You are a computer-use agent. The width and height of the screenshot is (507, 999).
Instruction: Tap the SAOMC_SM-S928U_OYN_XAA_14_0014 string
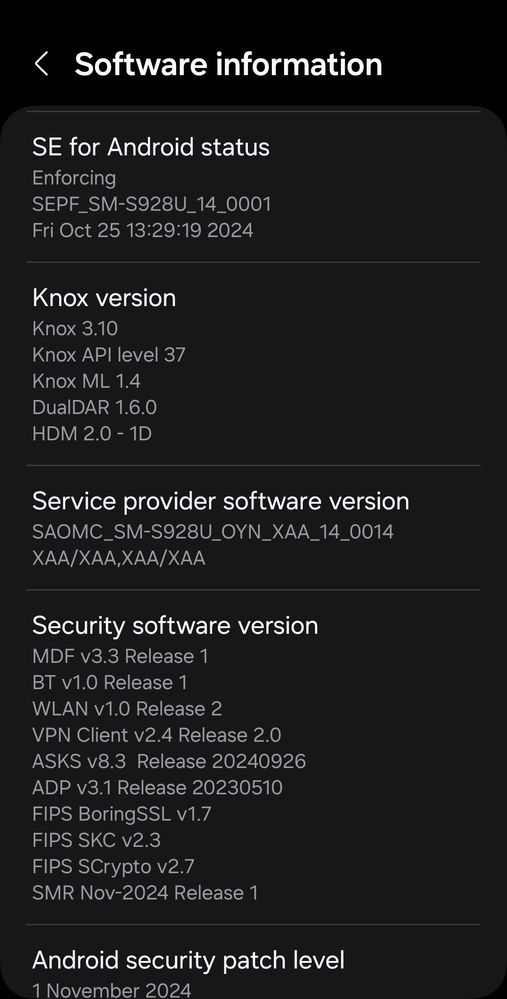click(213, 531)
